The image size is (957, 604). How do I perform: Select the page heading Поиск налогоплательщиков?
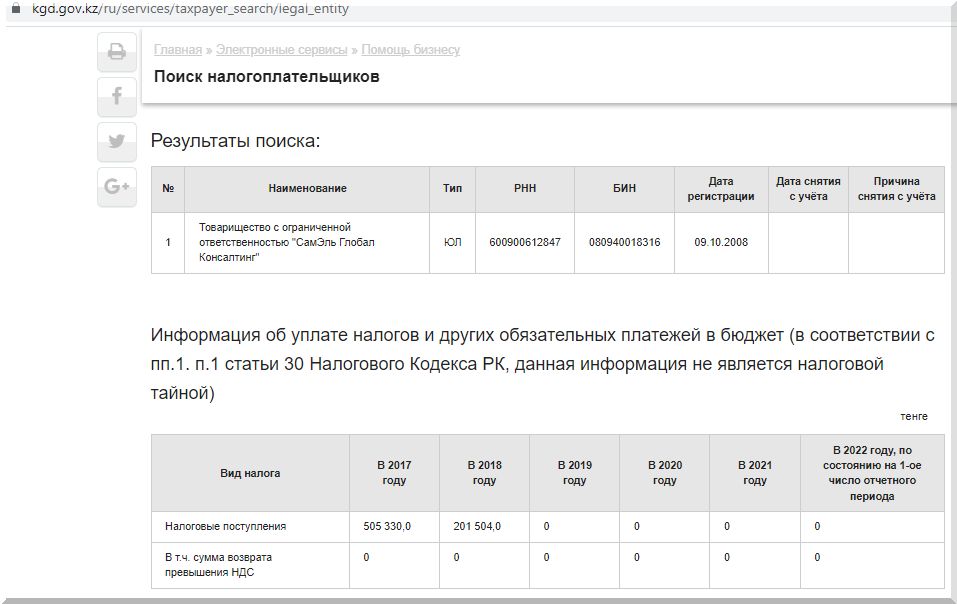click(x=267, y=77)
